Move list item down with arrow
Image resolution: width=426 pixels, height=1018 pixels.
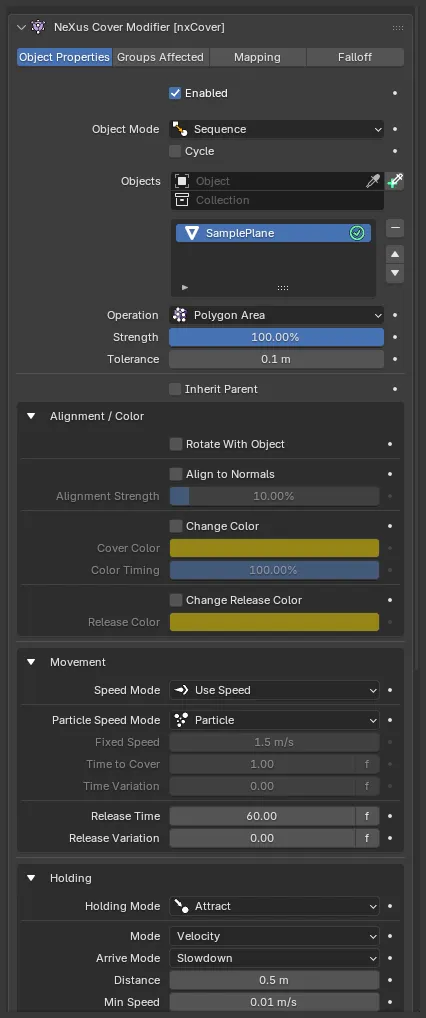(x=395, y=273)
